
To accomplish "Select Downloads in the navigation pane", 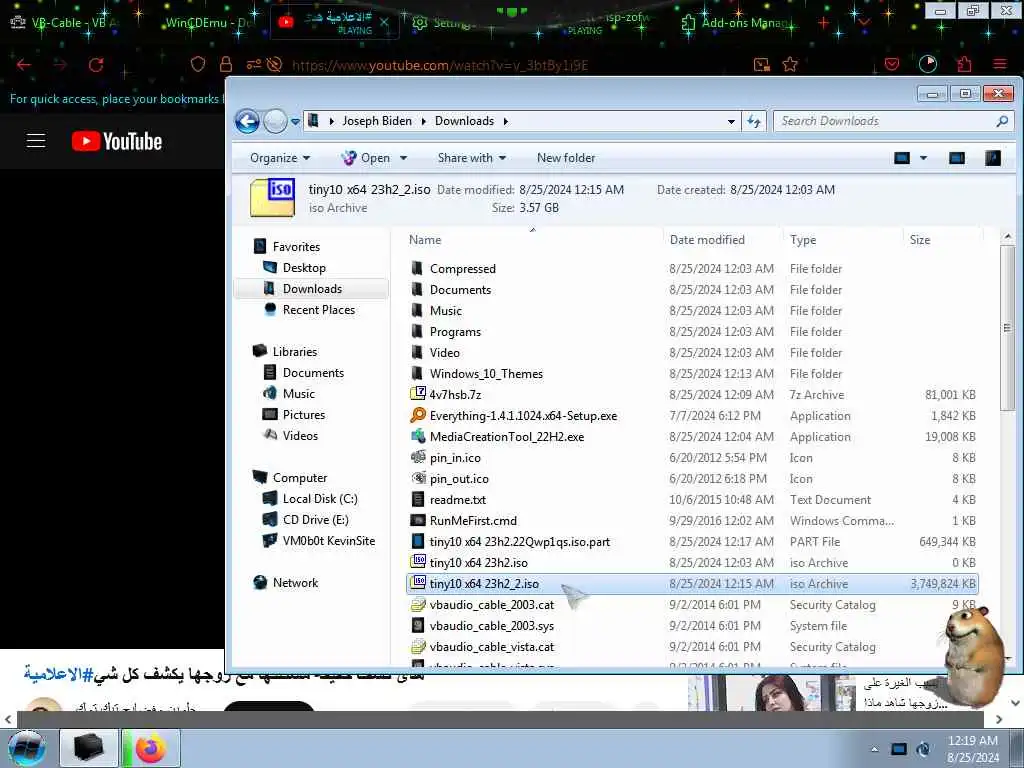I will pos(312,289).
